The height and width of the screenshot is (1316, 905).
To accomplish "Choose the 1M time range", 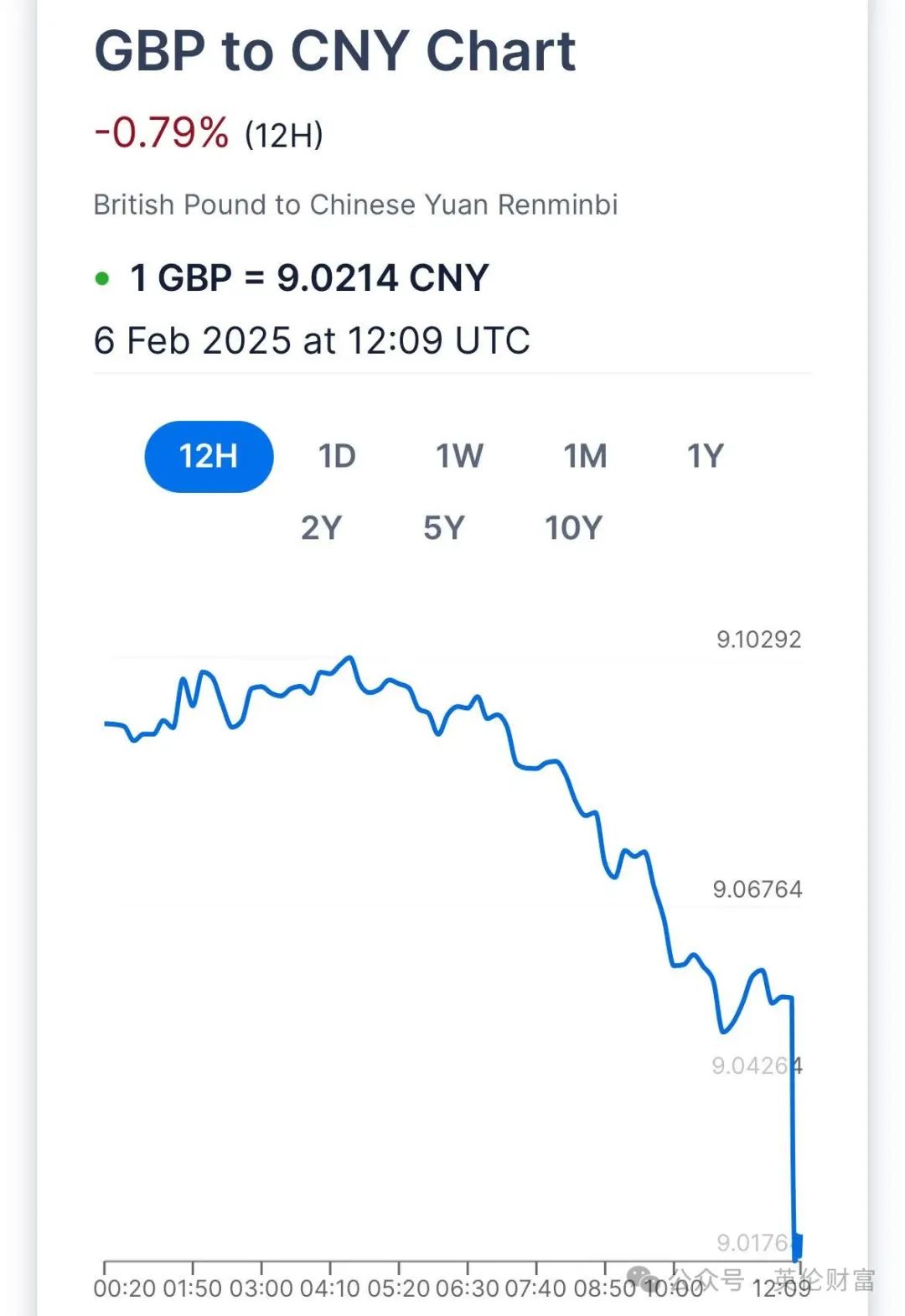I will (x=585, y=456).
